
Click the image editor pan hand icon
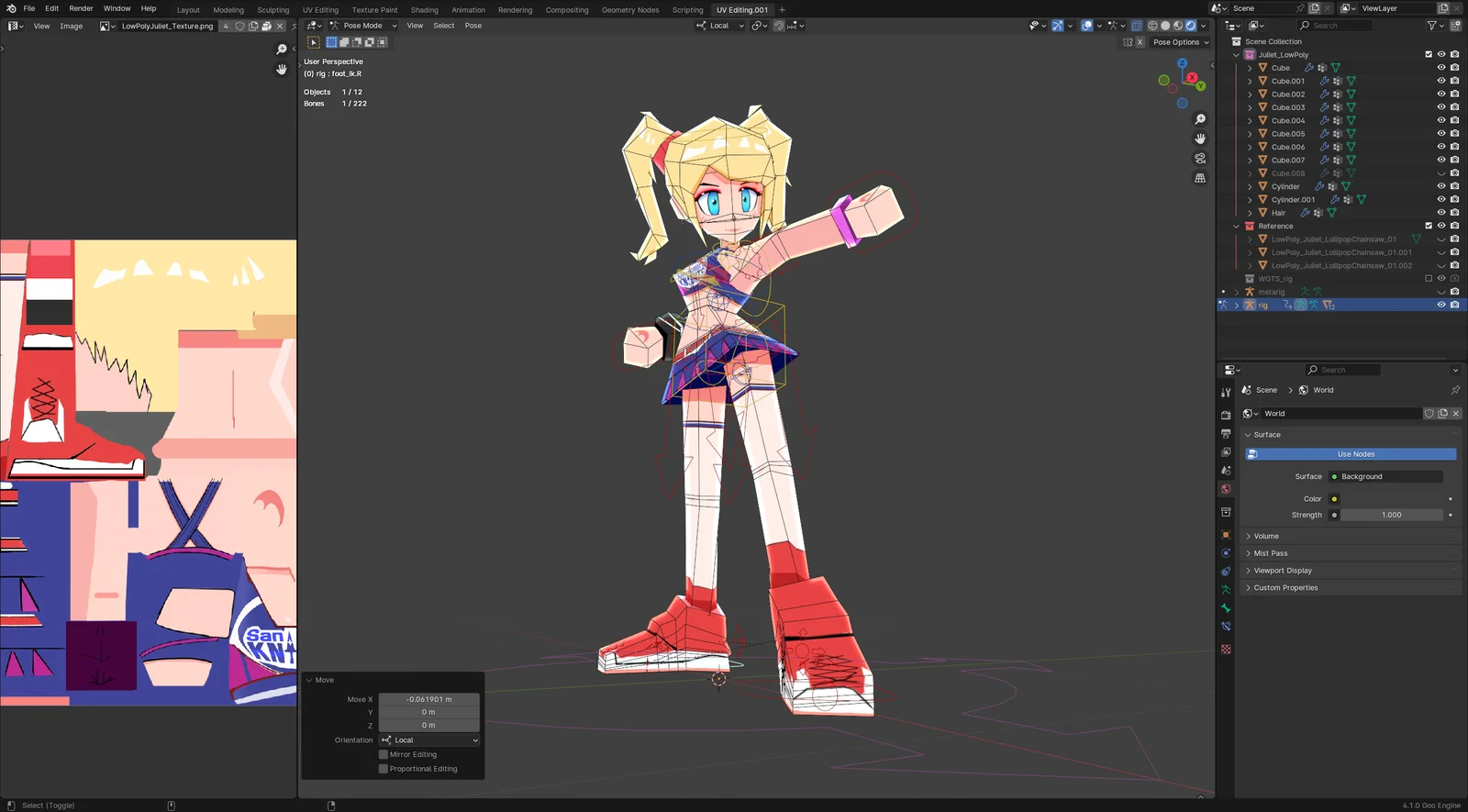(282, 69)
